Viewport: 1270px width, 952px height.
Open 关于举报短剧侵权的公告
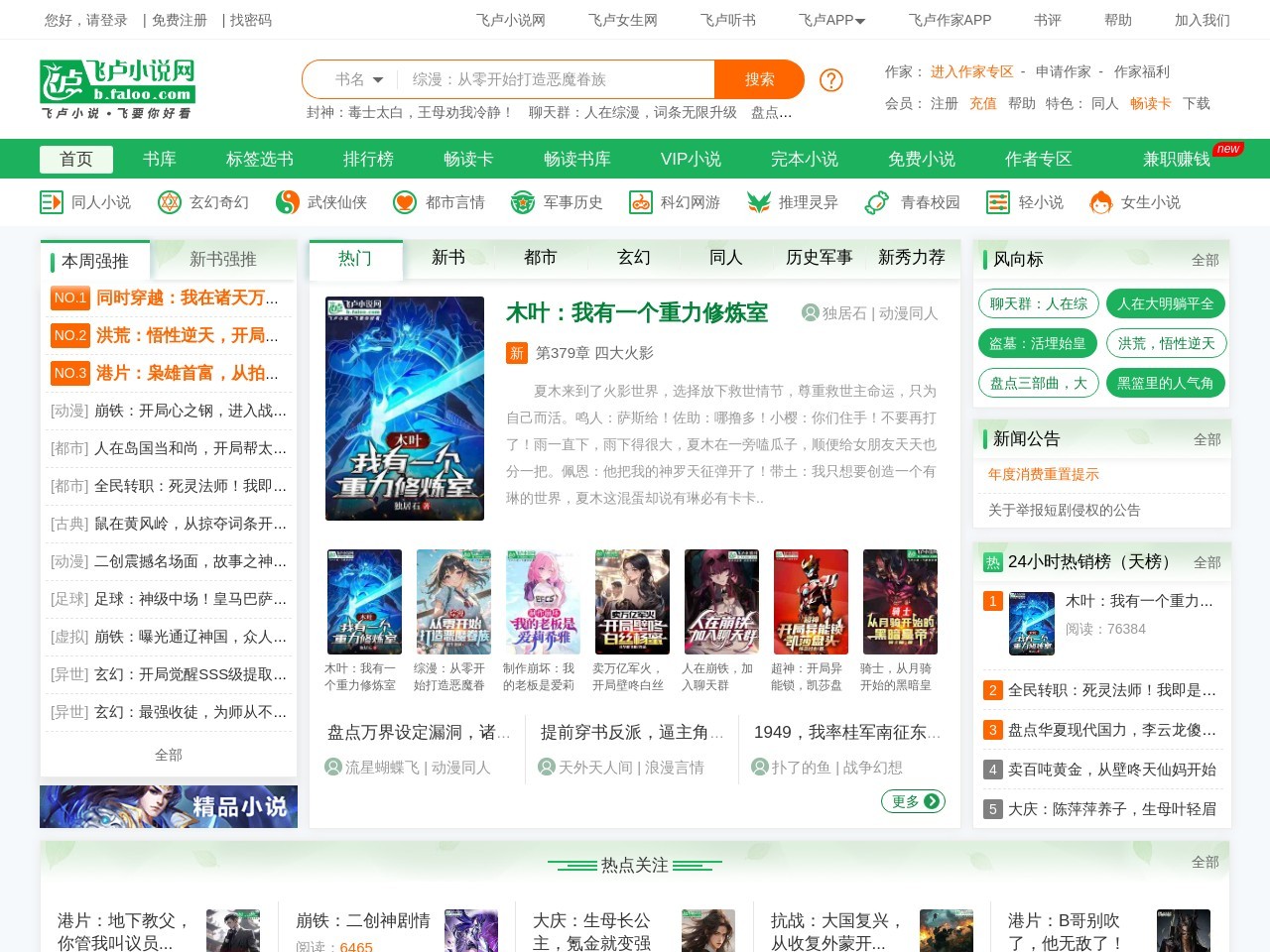tap(1064, 510)
